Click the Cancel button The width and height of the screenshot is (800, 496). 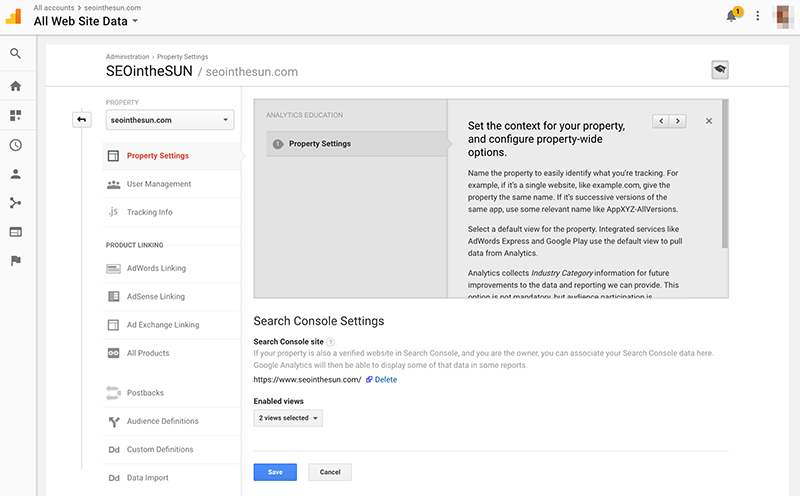coord(330,472)
